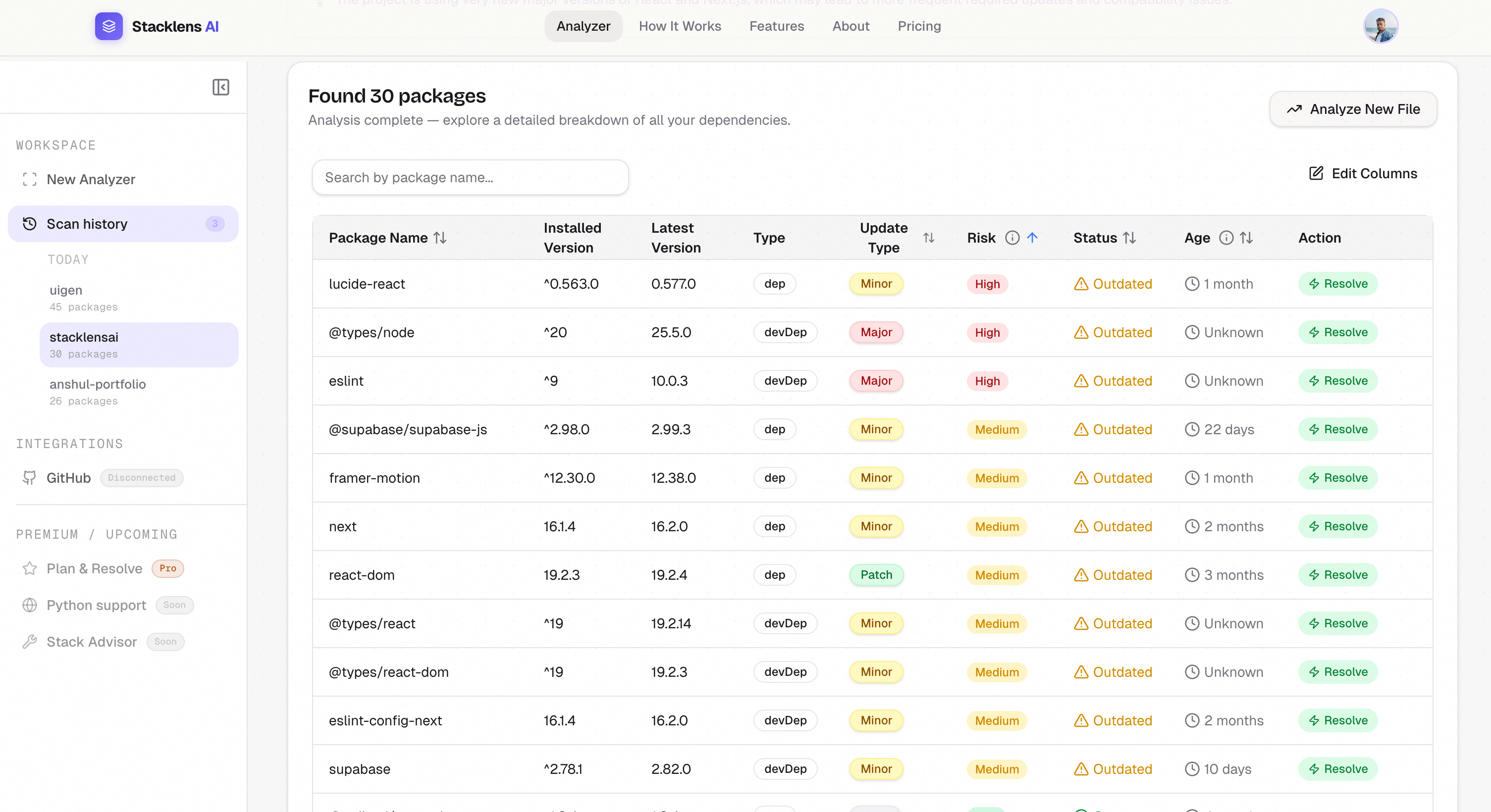The image size is (1491, 812).
Task: Focus the Search by package name field
Action: pos(470,178)
